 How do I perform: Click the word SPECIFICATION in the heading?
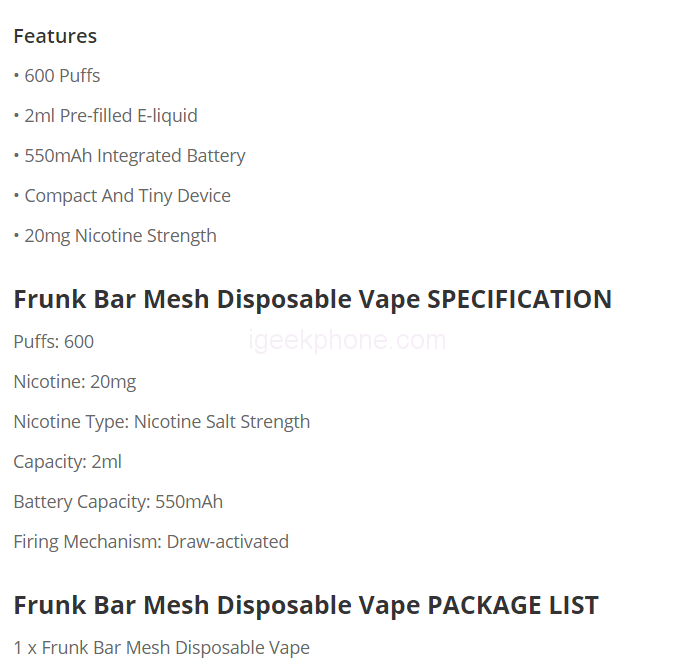click(519, 299)
